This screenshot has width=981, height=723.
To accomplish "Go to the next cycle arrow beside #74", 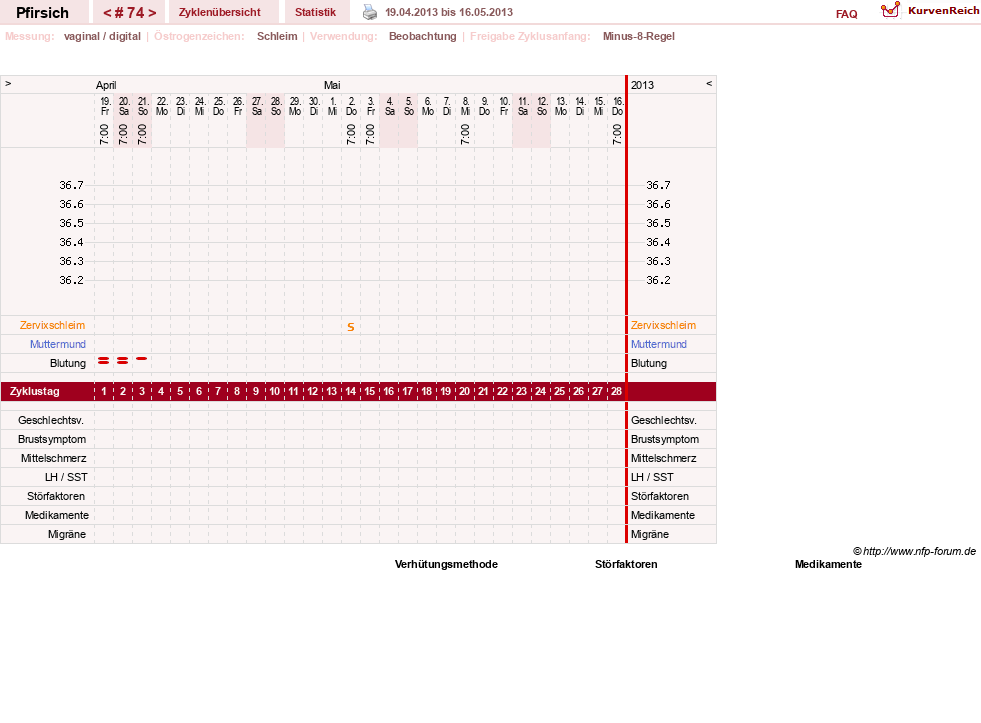I will coord(152,13).
